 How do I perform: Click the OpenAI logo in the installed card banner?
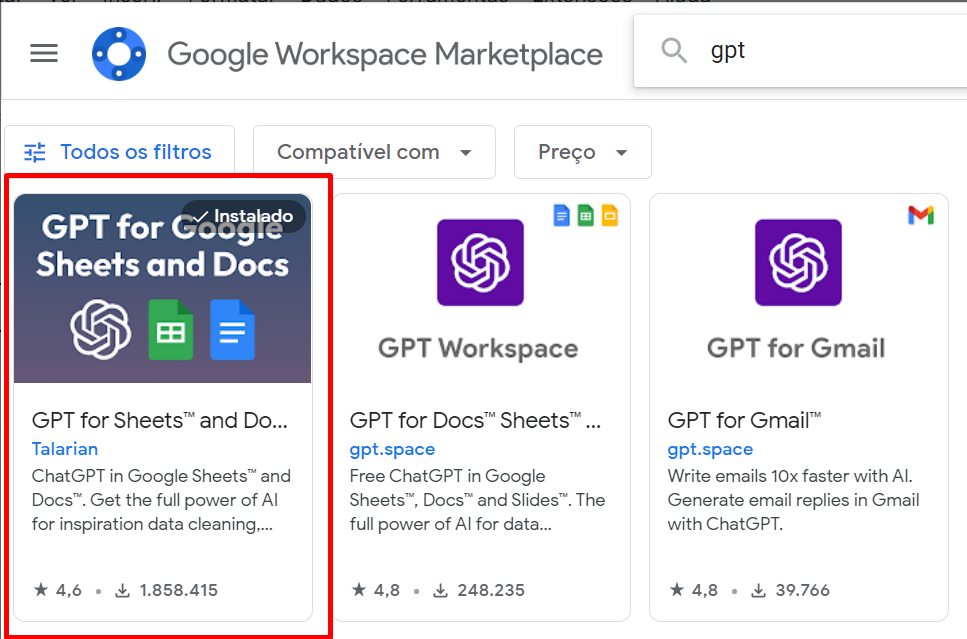tap(101, 329)
